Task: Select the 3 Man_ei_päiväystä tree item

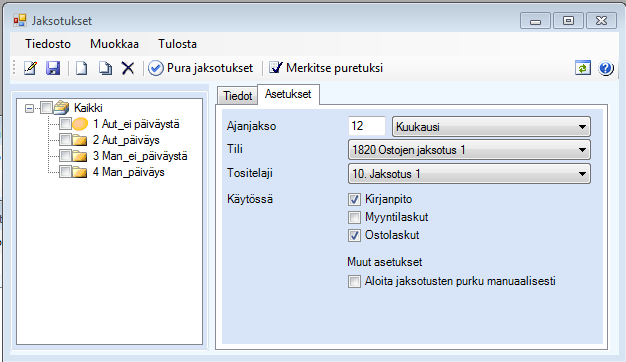Action: (x=140, y=156)
